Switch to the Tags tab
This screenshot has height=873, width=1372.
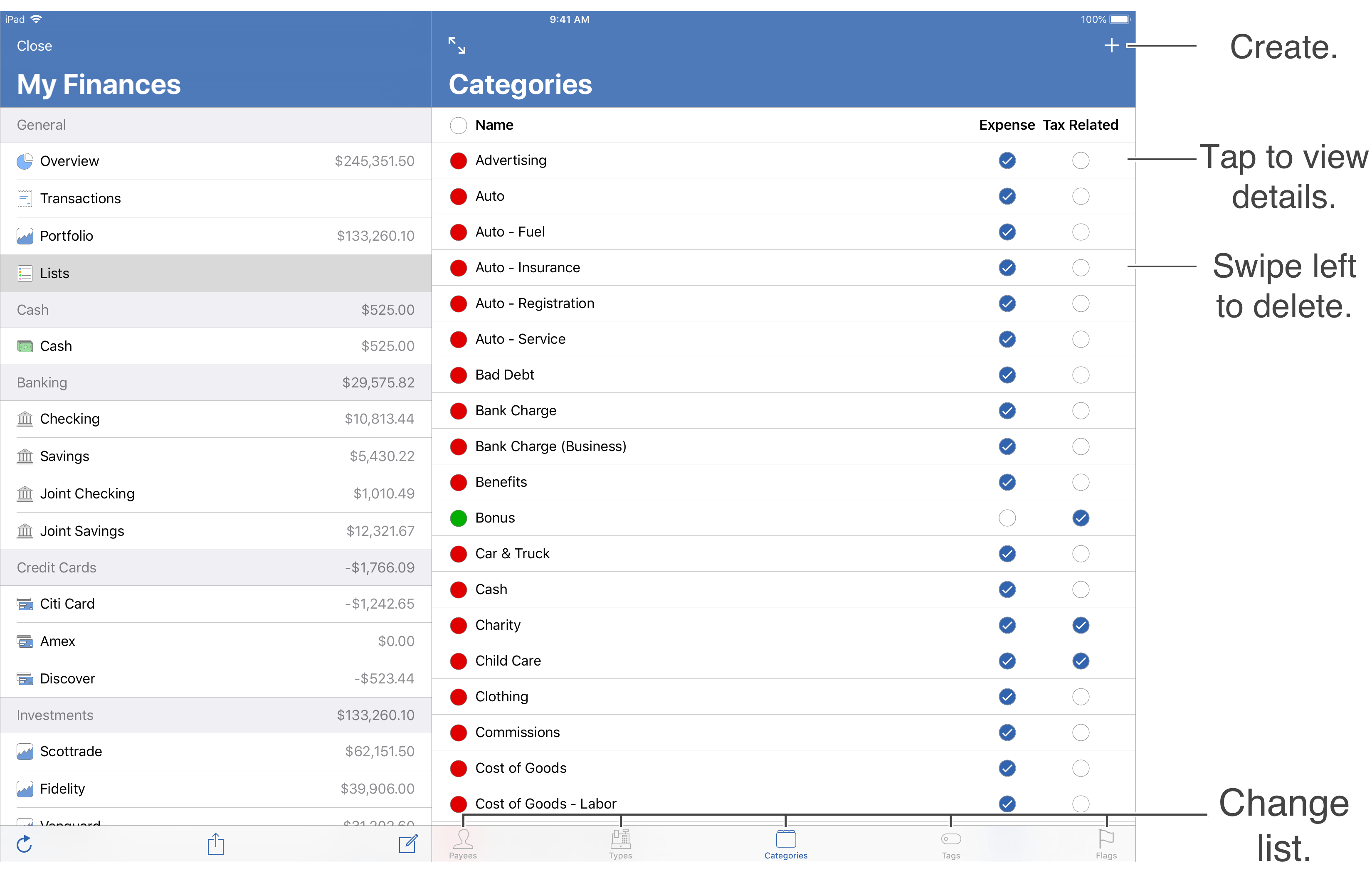click(950, 844)
